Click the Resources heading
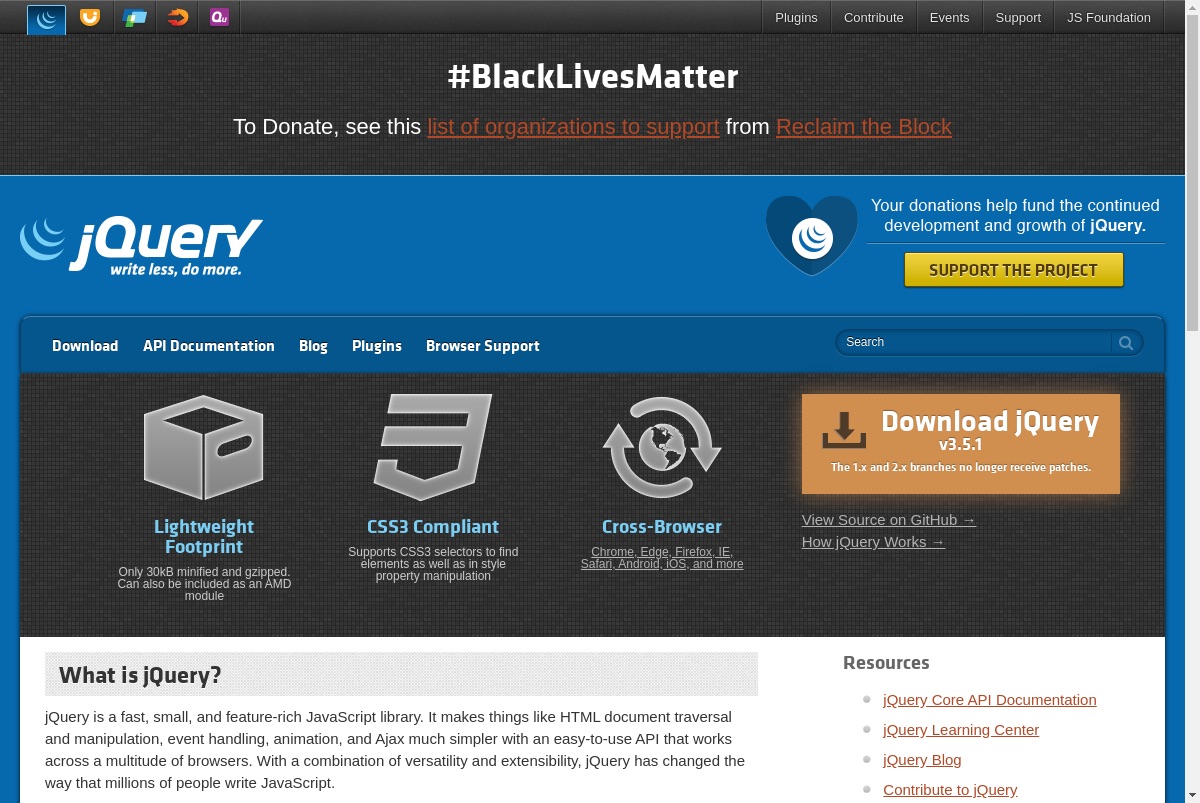This screenshot has height=803, width=1200. (x=886, y=663)
